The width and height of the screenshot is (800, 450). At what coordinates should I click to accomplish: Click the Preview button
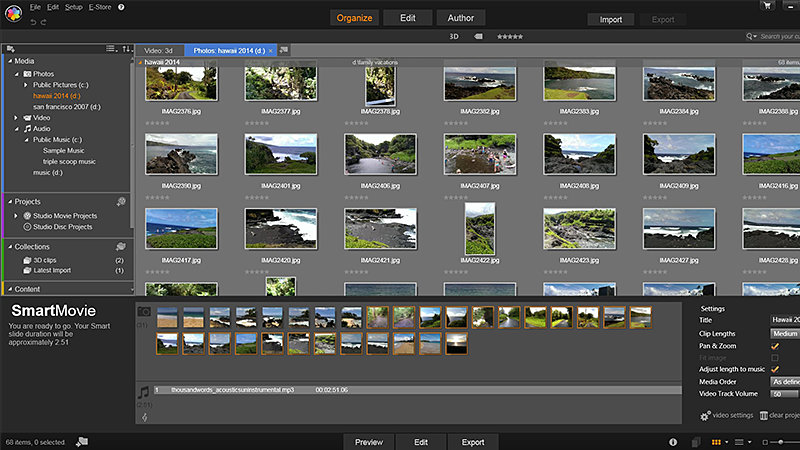click(x=369, y=441)
